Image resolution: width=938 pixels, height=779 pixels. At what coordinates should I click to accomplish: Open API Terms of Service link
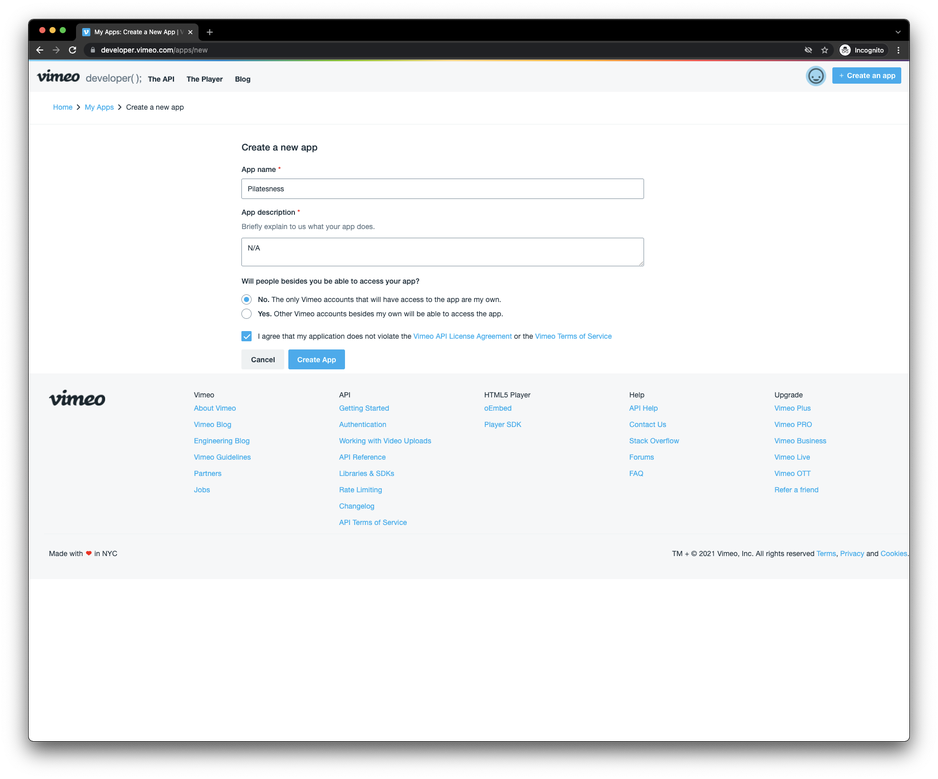pyautogui.click(x=373, y=522)
